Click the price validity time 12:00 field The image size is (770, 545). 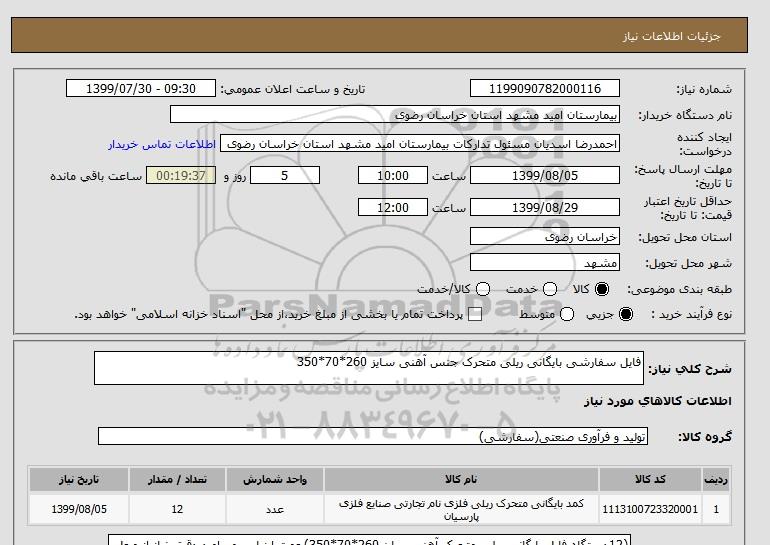(393, 207)
